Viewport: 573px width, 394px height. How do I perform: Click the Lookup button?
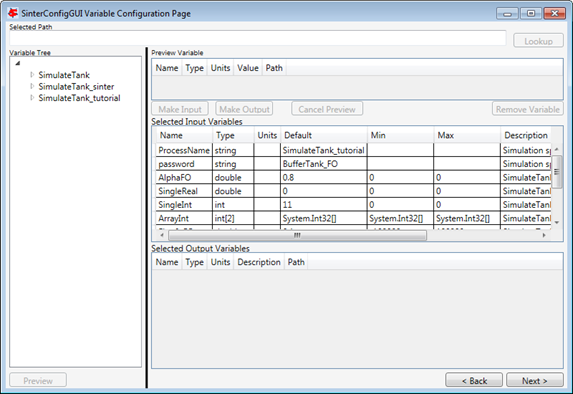point(538,41)
